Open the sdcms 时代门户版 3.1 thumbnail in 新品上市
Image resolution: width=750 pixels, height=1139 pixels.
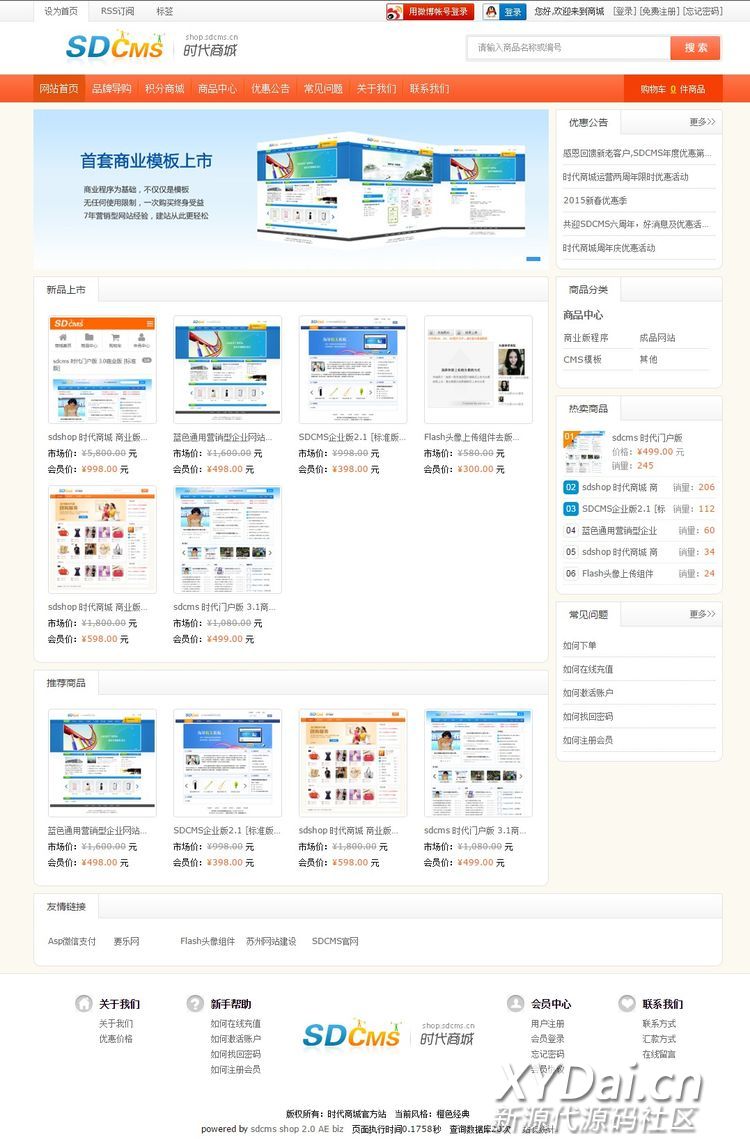pos(227,540)
